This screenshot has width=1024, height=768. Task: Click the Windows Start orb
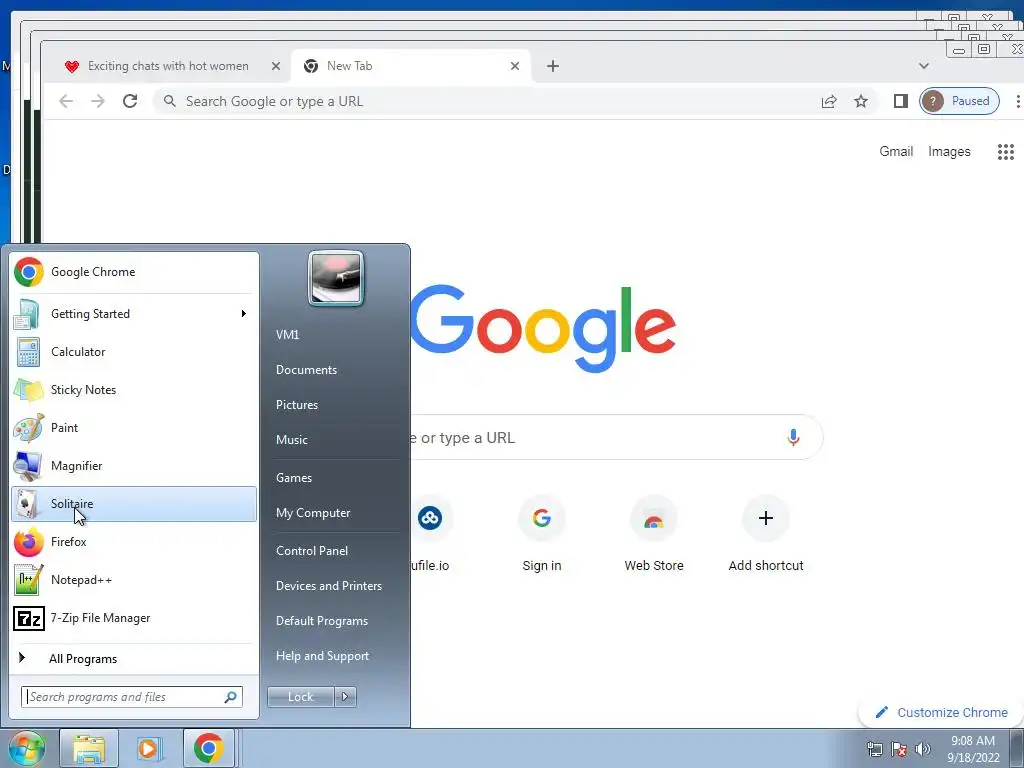click(x=26, y=748)
